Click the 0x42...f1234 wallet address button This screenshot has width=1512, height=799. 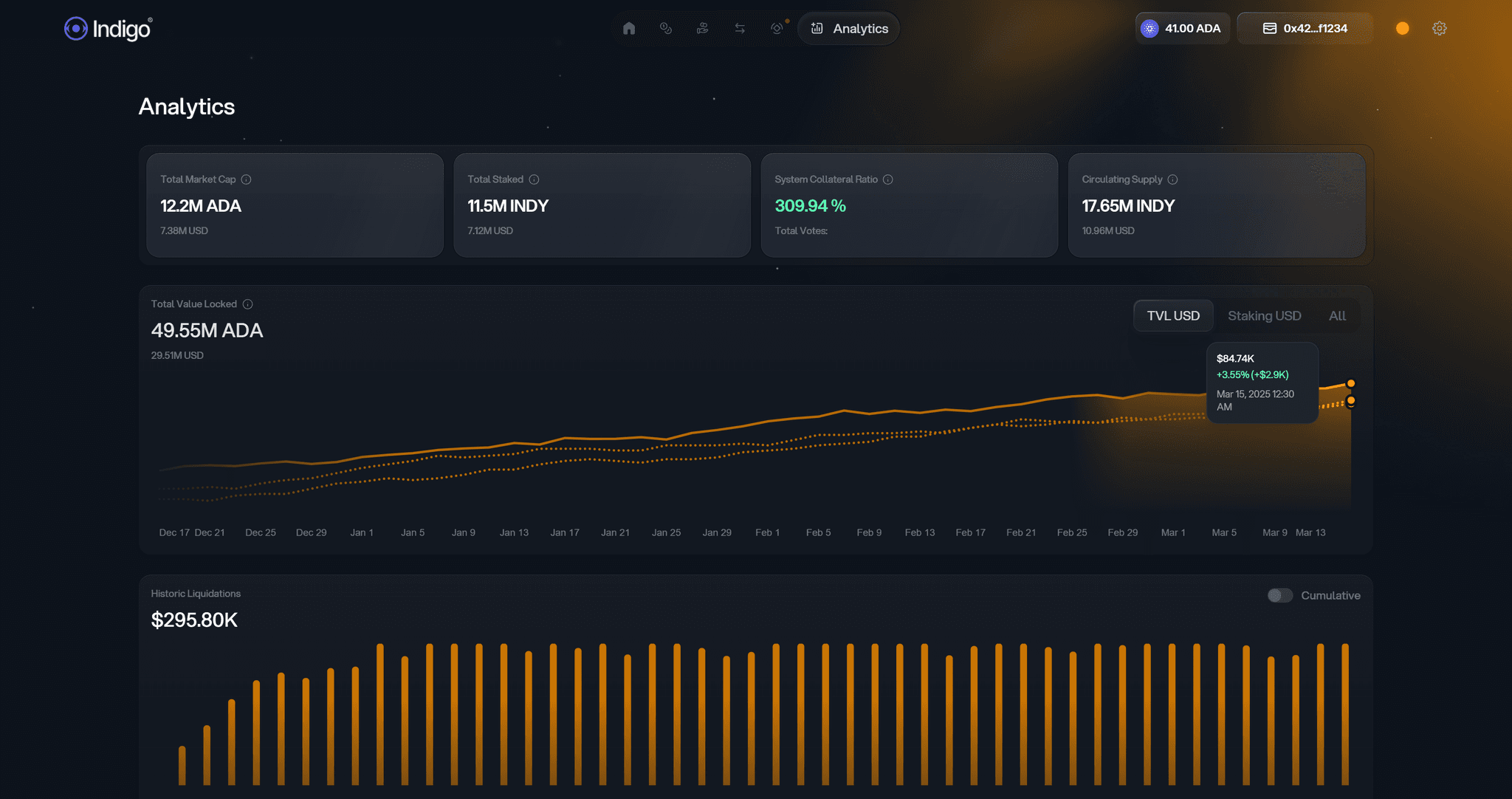click(x=1305, y=28)
